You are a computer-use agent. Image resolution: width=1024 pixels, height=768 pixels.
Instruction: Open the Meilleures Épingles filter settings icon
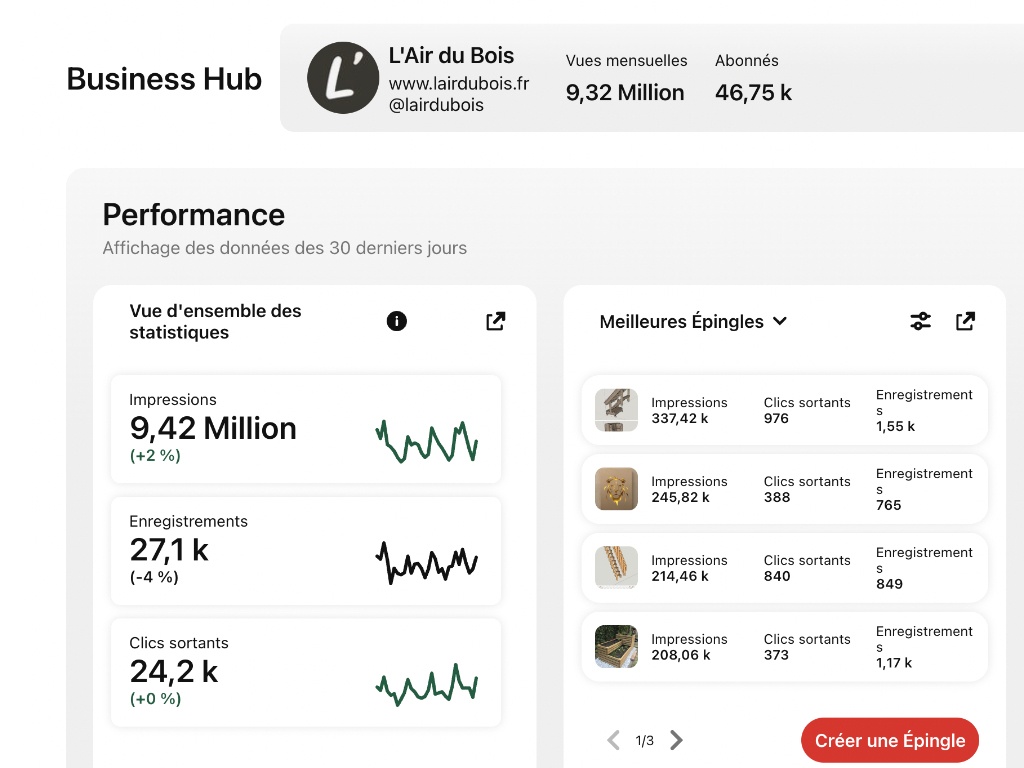(x=921, y=321)
